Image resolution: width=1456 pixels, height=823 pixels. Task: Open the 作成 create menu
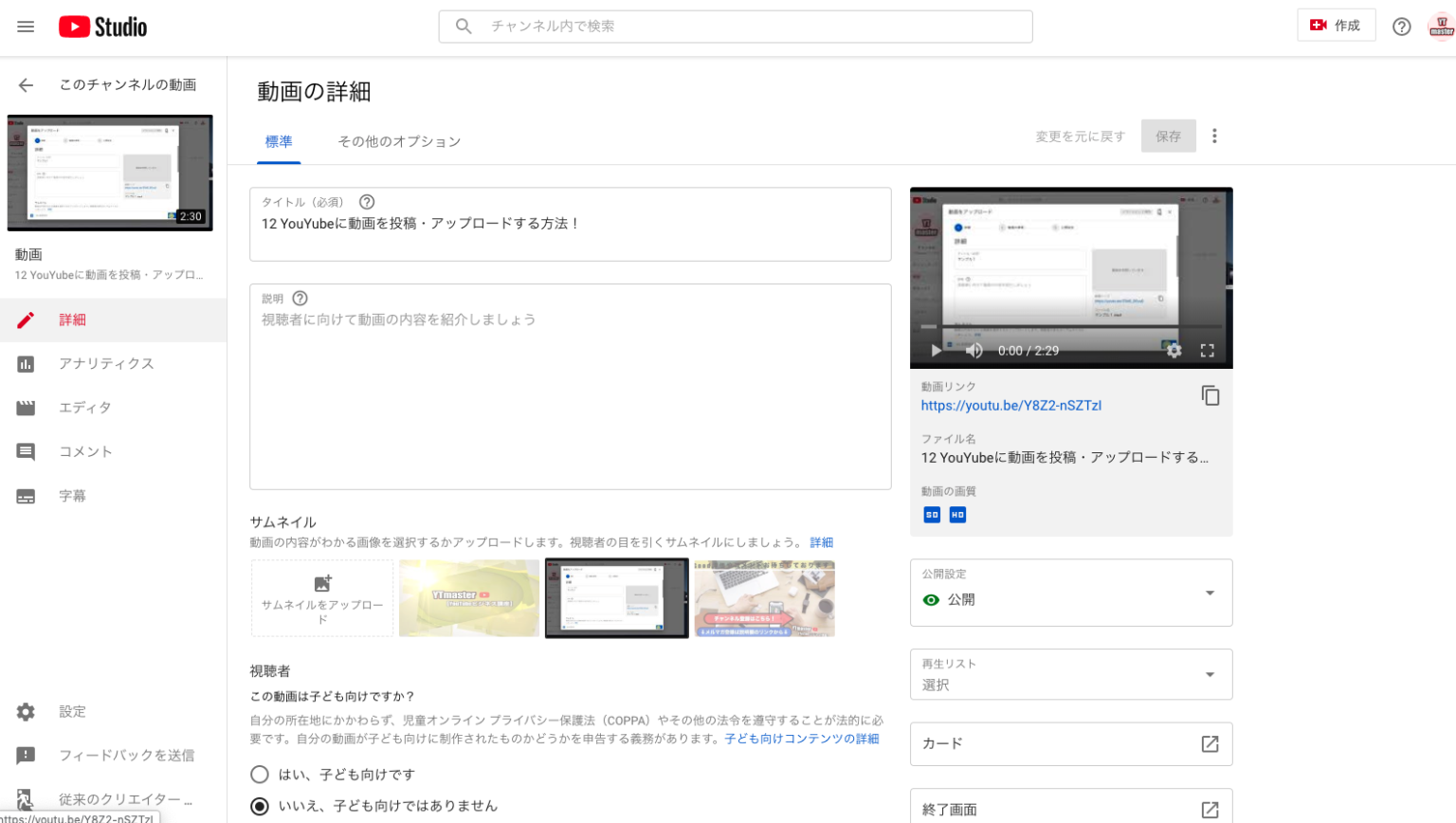point(1335,26)
